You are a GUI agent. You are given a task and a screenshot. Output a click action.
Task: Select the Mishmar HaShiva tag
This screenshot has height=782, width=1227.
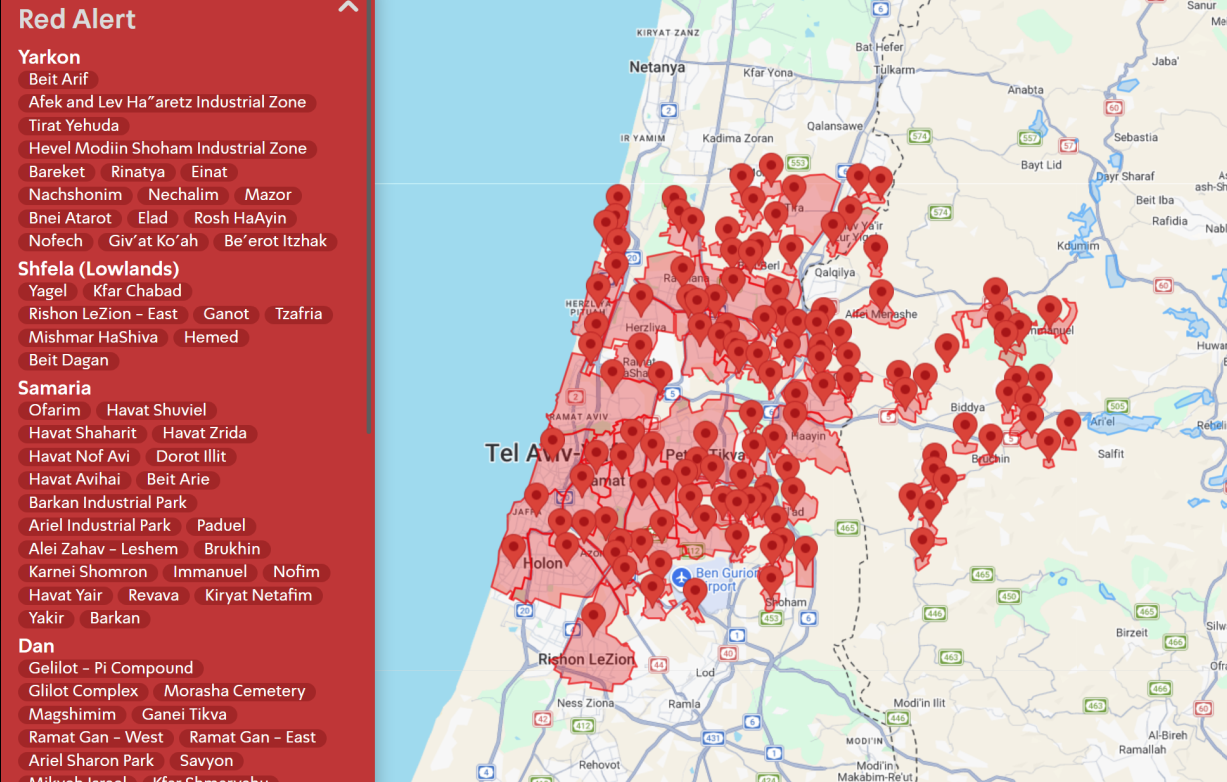point(93,337)
